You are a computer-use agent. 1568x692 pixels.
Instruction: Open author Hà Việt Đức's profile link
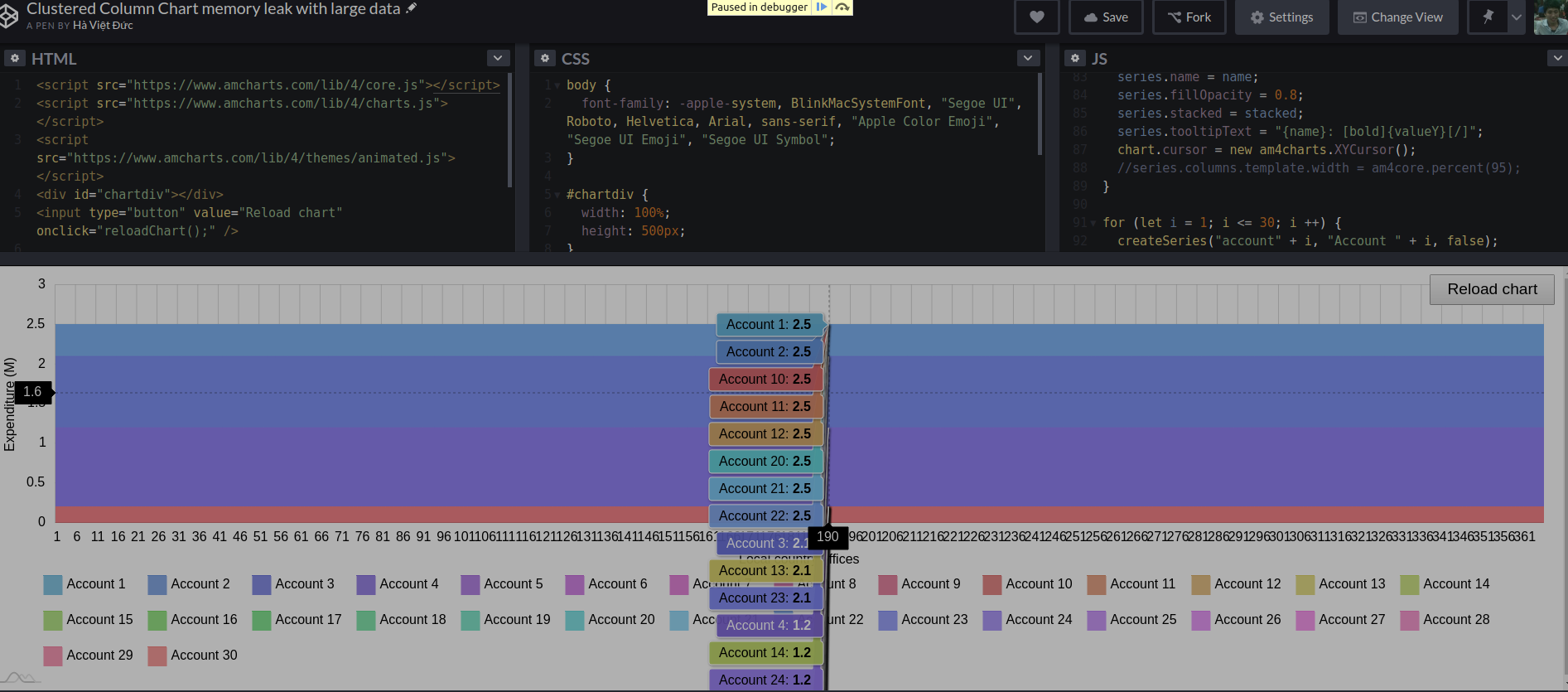point(103,26)
